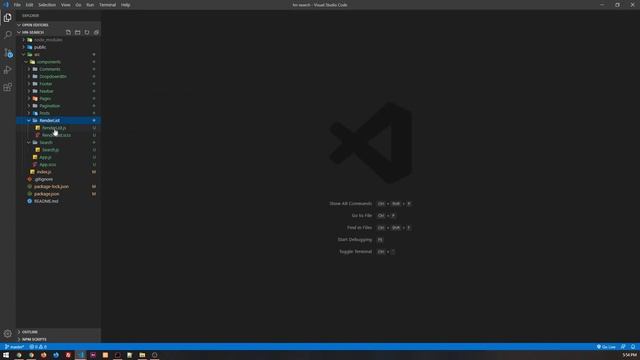
Task: Open the Run menu
Action: [90, 5]
